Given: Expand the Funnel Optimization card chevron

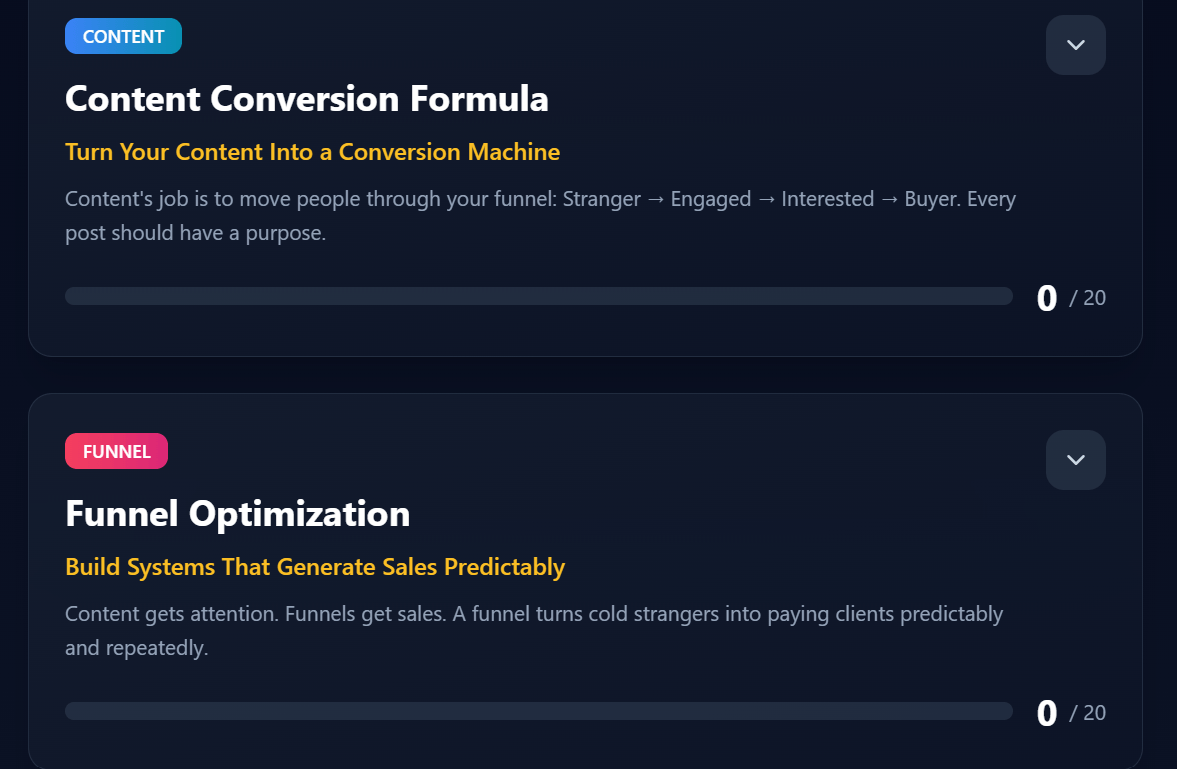Looking at the screenshot, I should (1075, 460).
